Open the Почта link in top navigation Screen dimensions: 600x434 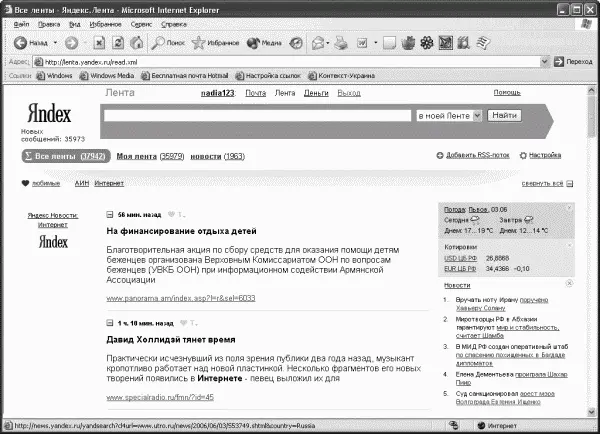point(256,93)
